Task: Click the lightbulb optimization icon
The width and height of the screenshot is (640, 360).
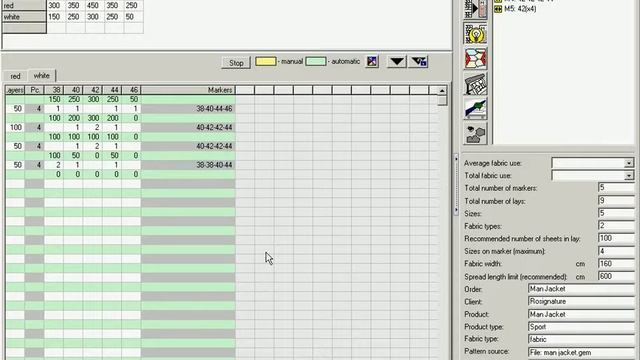Action: pyautogui.click(x=476, y=33)
